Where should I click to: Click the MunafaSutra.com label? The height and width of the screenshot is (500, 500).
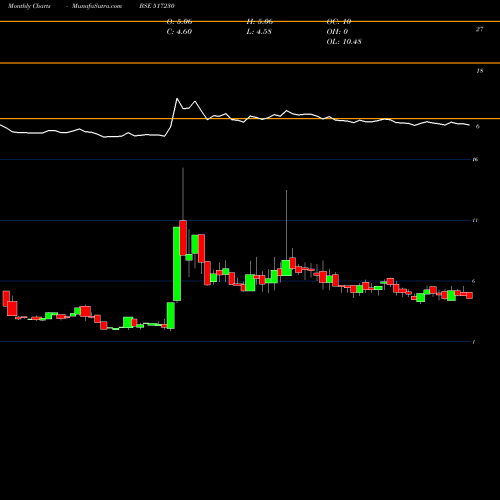tap(97, 6)
